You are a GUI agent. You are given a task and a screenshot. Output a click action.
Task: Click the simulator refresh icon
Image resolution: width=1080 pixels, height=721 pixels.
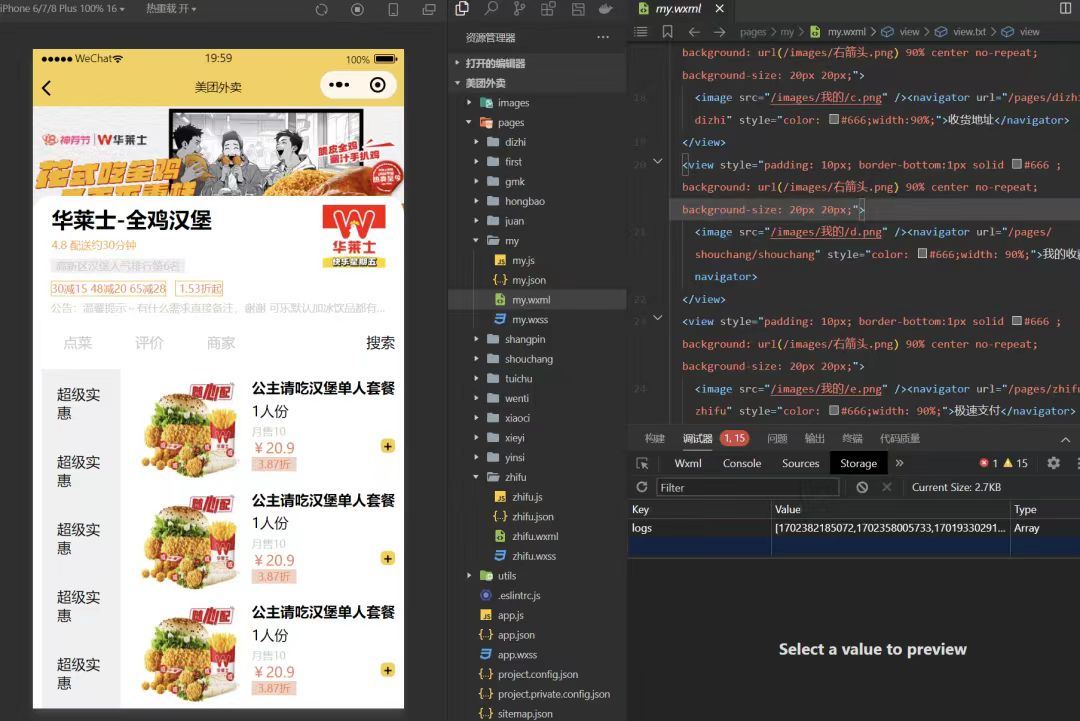click(x=321, y=9)
